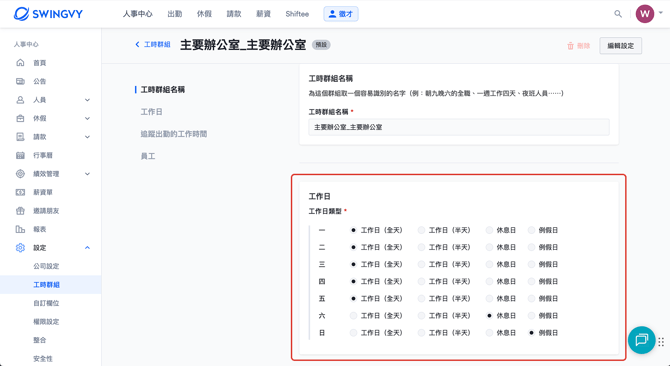The image size is (670, 366).
Task: Go back via the 工時群組 link
Action: (x=157, y=44)
